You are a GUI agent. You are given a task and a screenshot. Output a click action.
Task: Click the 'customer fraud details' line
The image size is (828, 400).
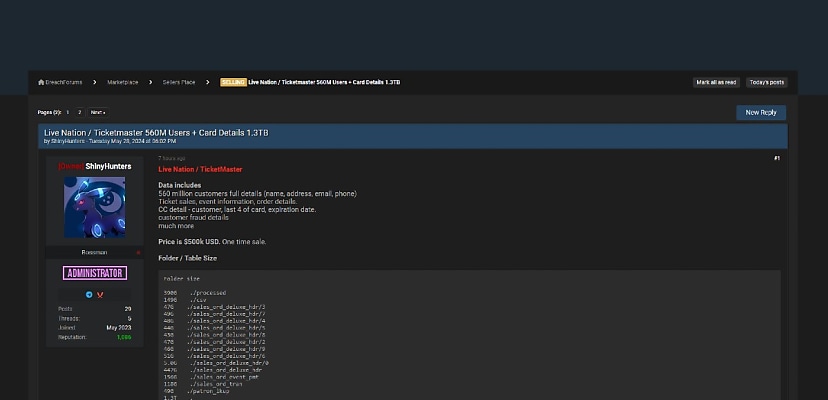193,218
